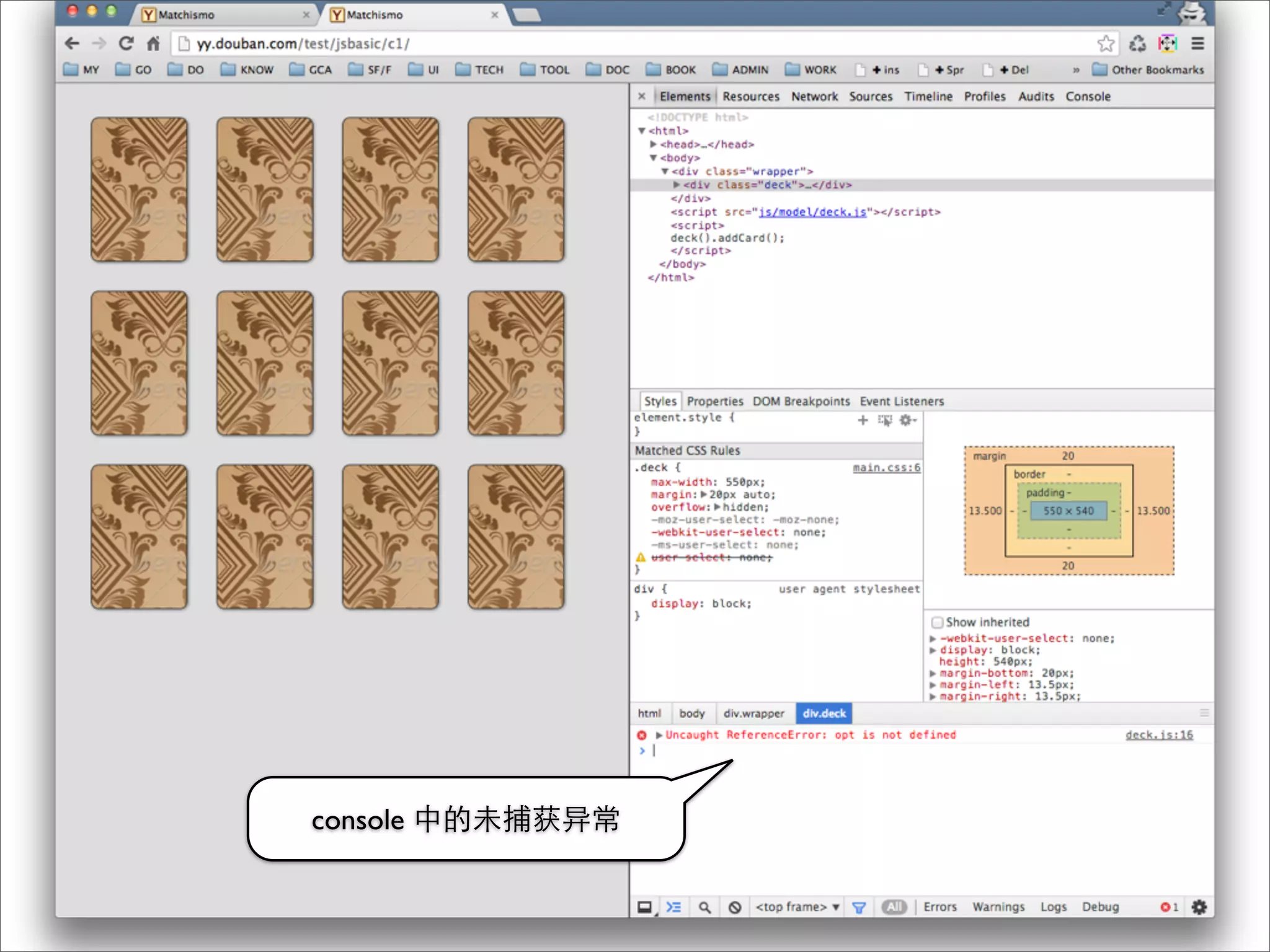The width and height of the screenshot is (1270, 952).
Task: Collapse the div class wrapper node
Action: [x=664, y=171]
